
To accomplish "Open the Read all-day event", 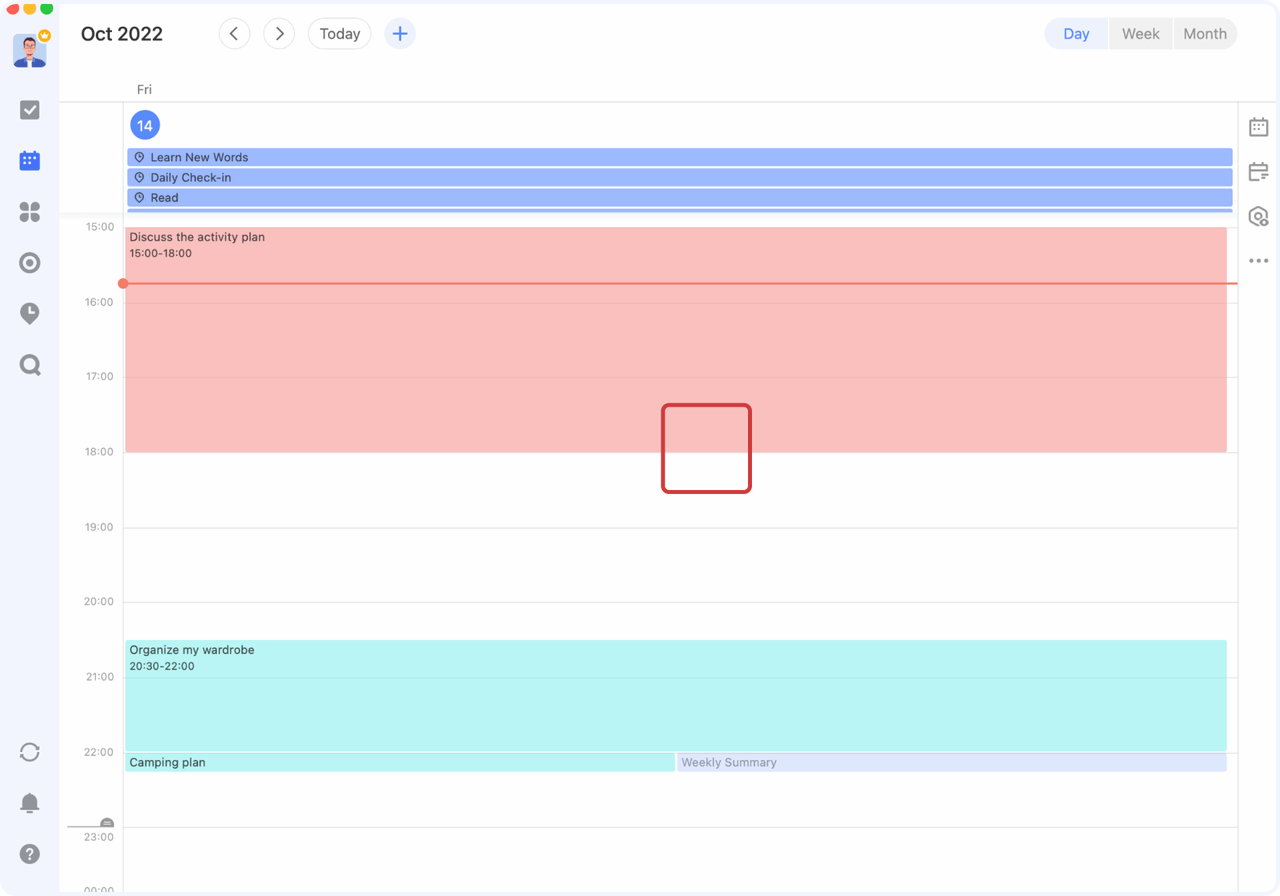I will (x=680, y=197).
